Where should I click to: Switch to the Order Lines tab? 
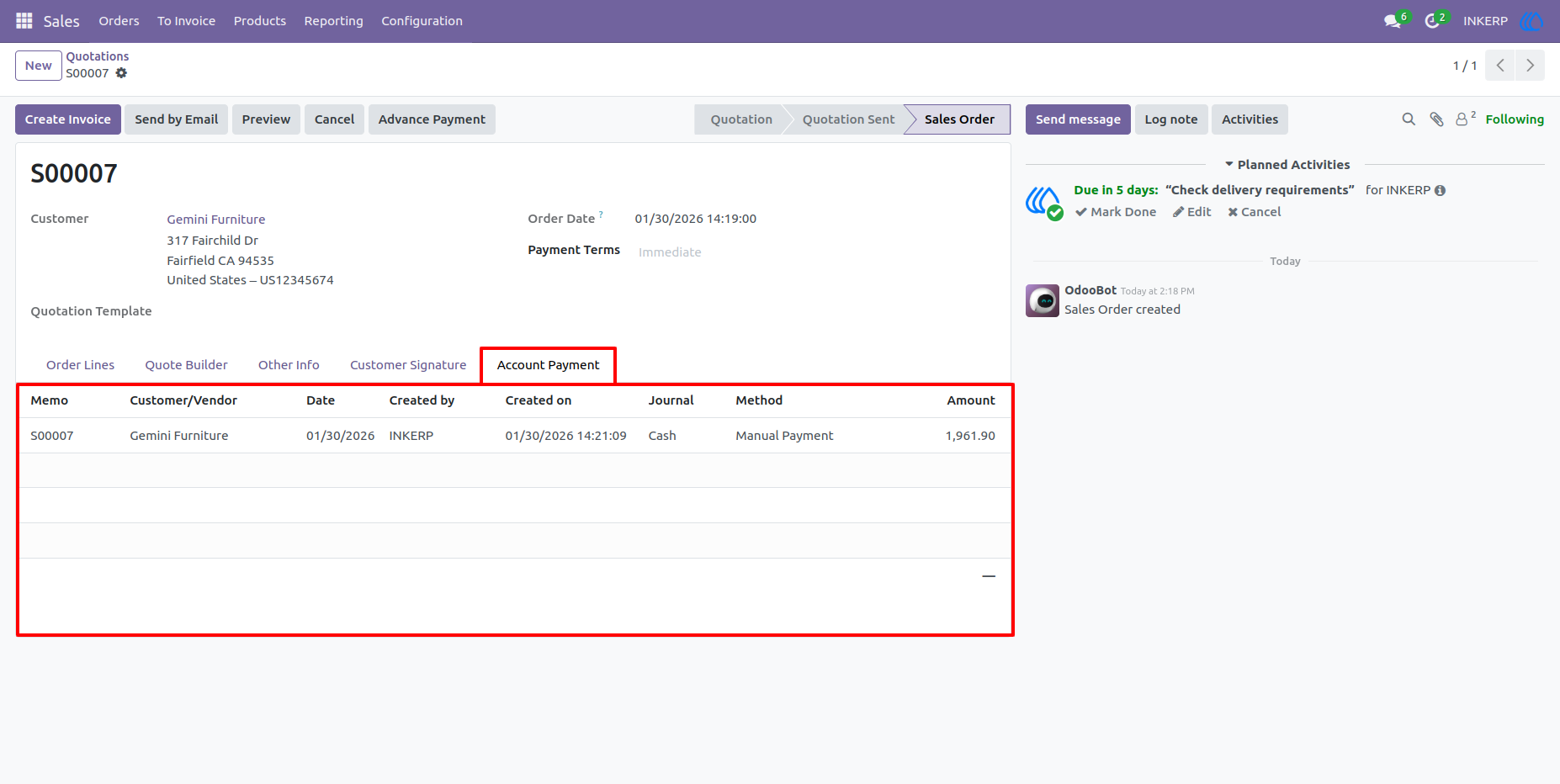click(x=80, y=365)
